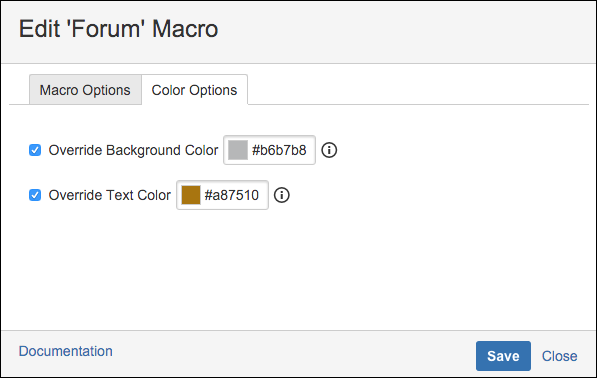Select the Color Options tab
Screen dimensions: 597x378
click(x=195, y=90)
